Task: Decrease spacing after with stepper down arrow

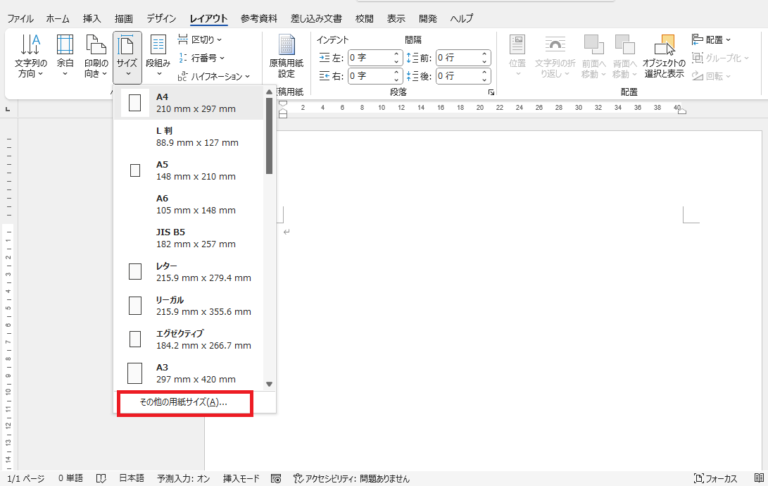Action: tap(484, 80)
